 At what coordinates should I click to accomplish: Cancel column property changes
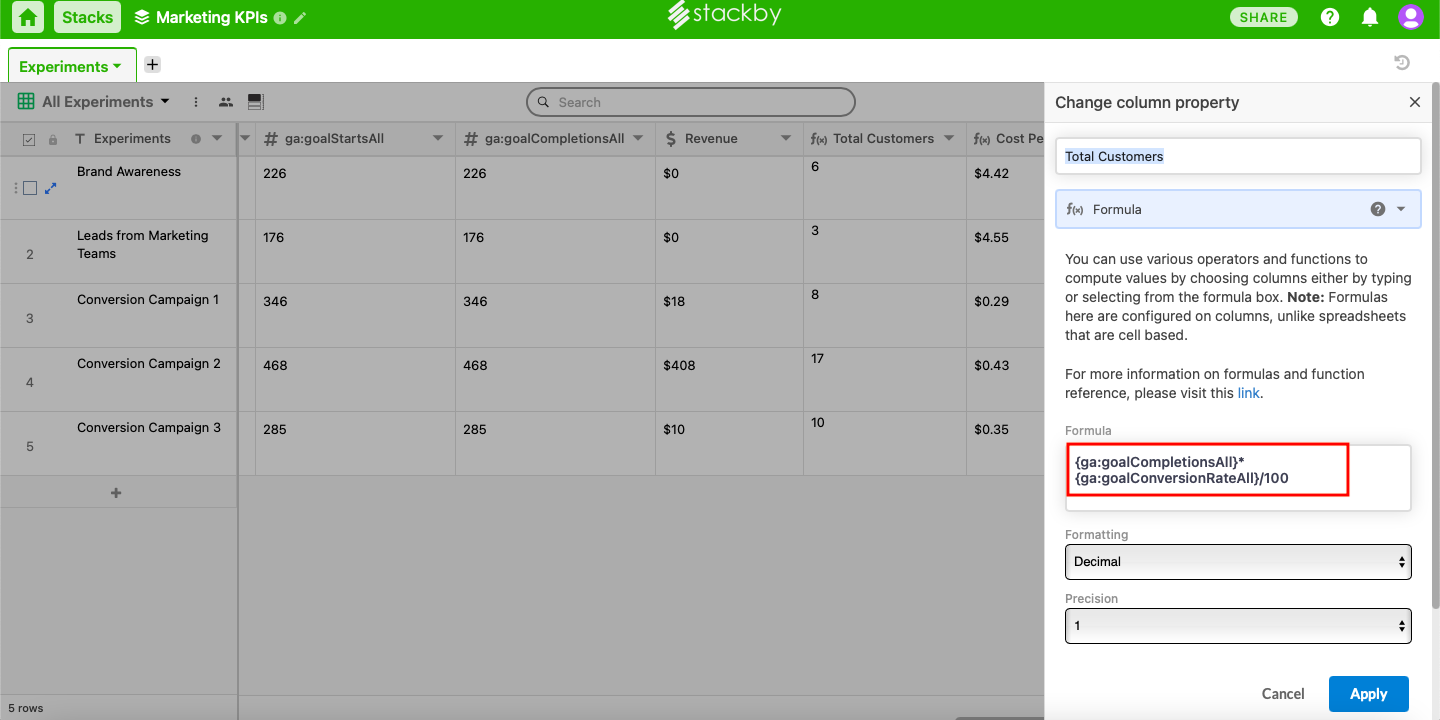coord(1283,694)
